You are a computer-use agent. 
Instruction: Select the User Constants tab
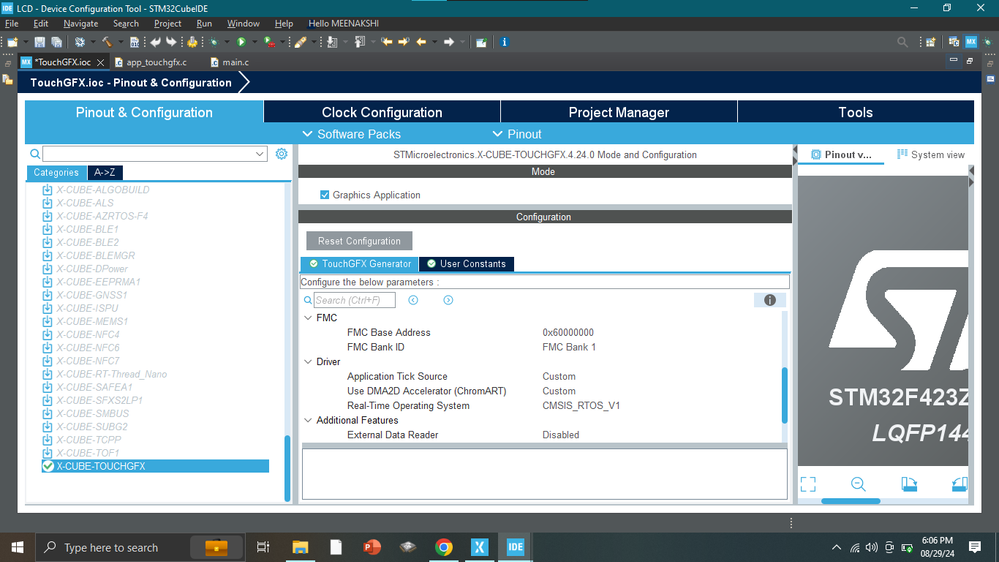[466, 264]
